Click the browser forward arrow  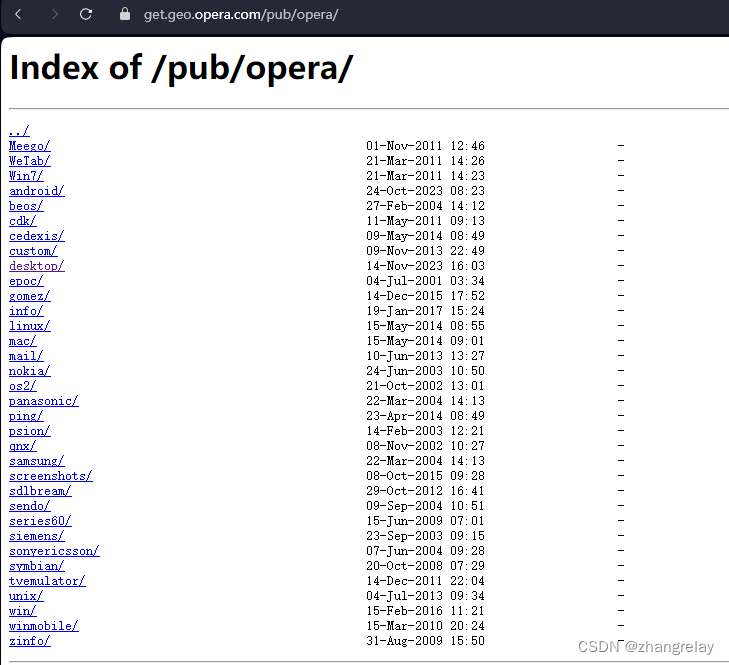pos(55,14)
